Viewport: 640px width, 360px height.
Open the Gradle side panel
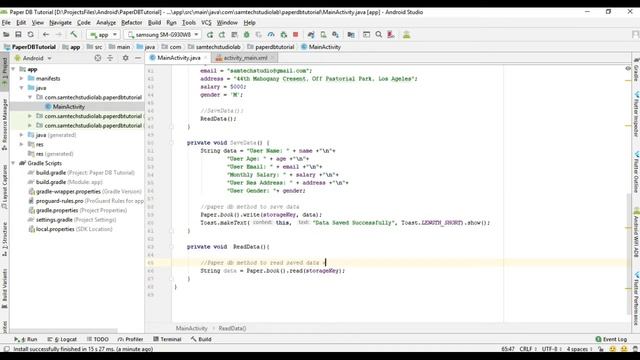coord(636,70)
